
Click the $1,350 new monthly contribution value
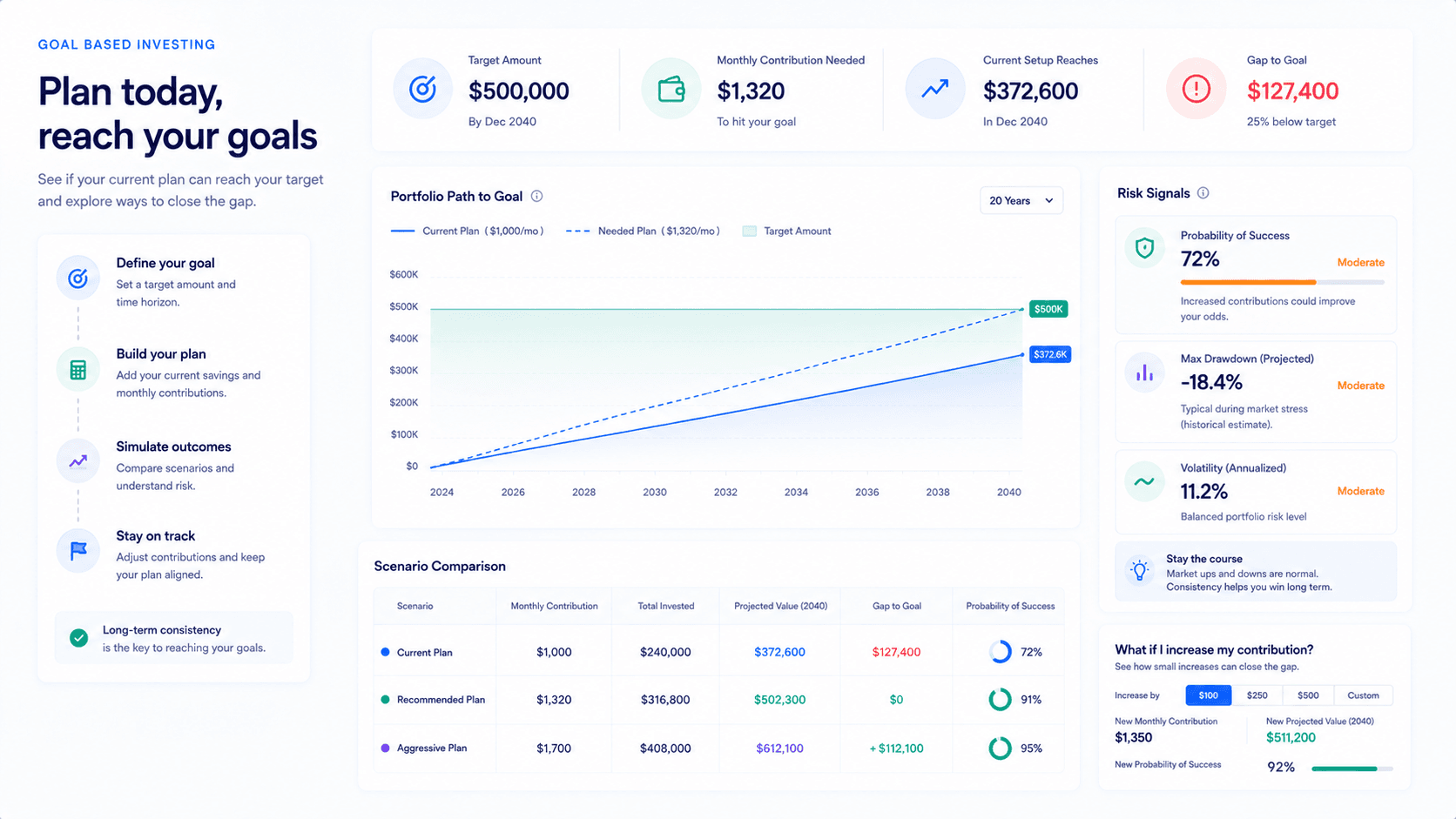click(1133, 738)
